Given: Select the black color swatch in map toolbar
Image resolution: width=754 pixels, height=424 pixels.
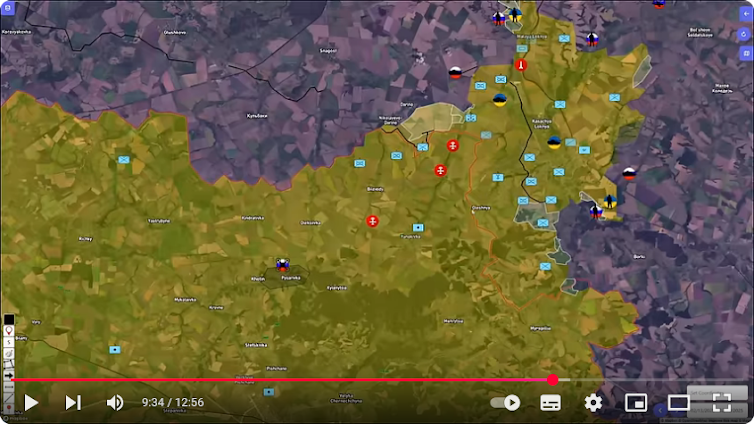Looking at the screenshot, I should (x=9, y=319).
